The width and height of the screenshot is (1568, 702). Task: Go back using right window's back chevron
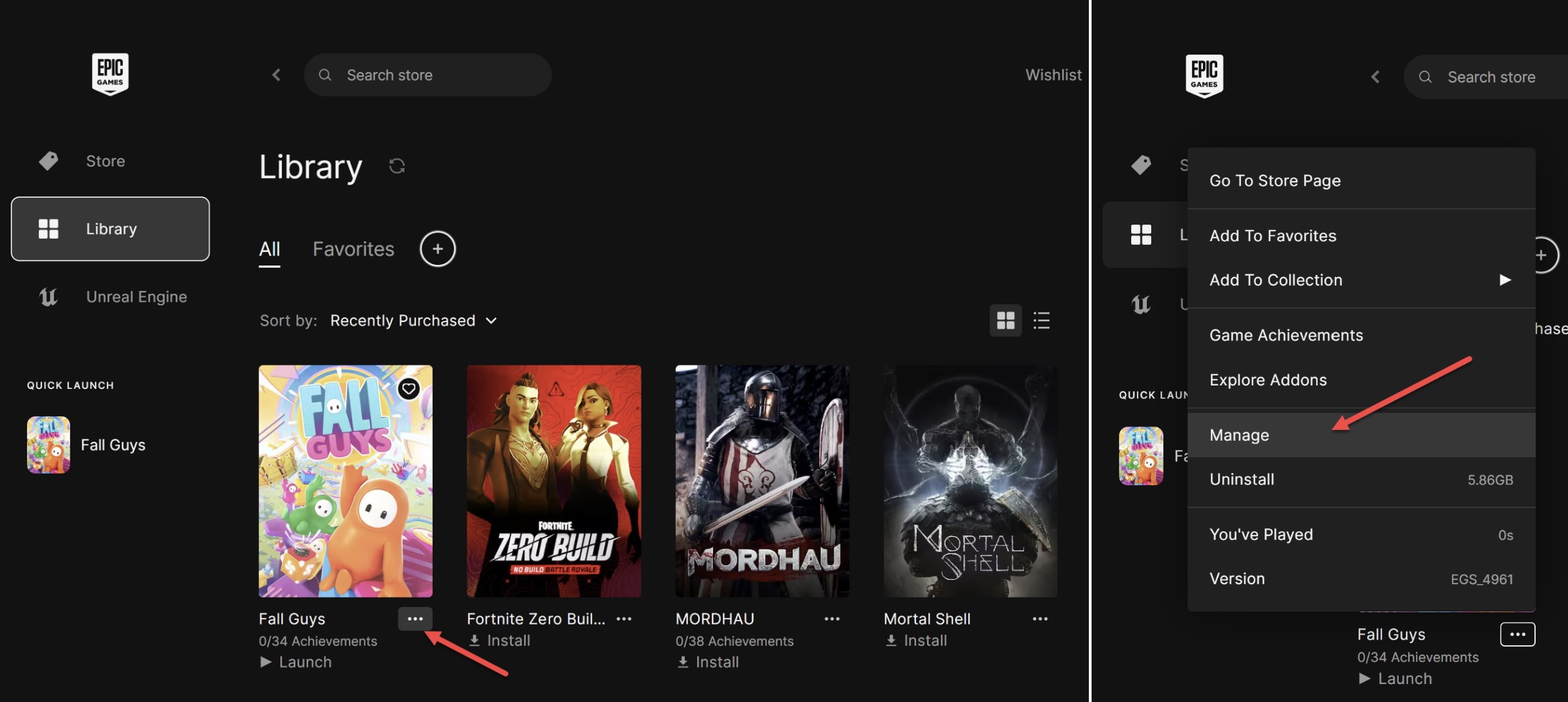1375,77
